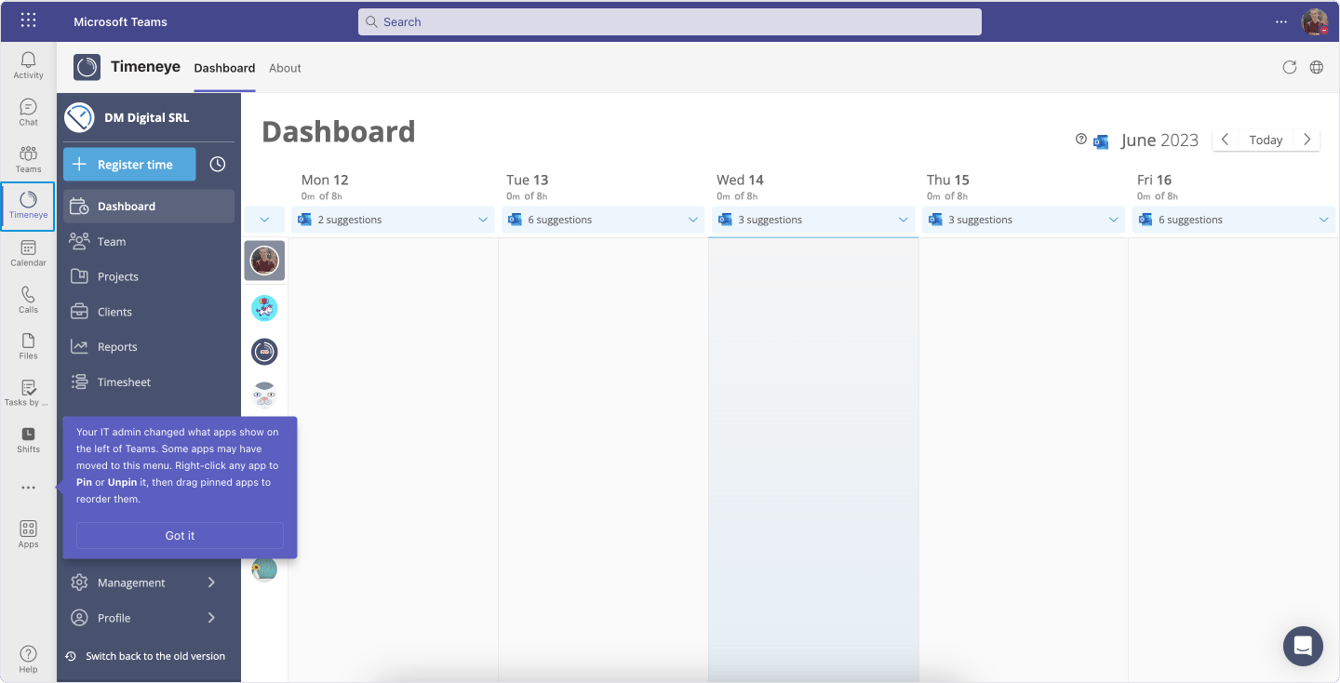Open Calls in the Teams rail

click(28, 300)
